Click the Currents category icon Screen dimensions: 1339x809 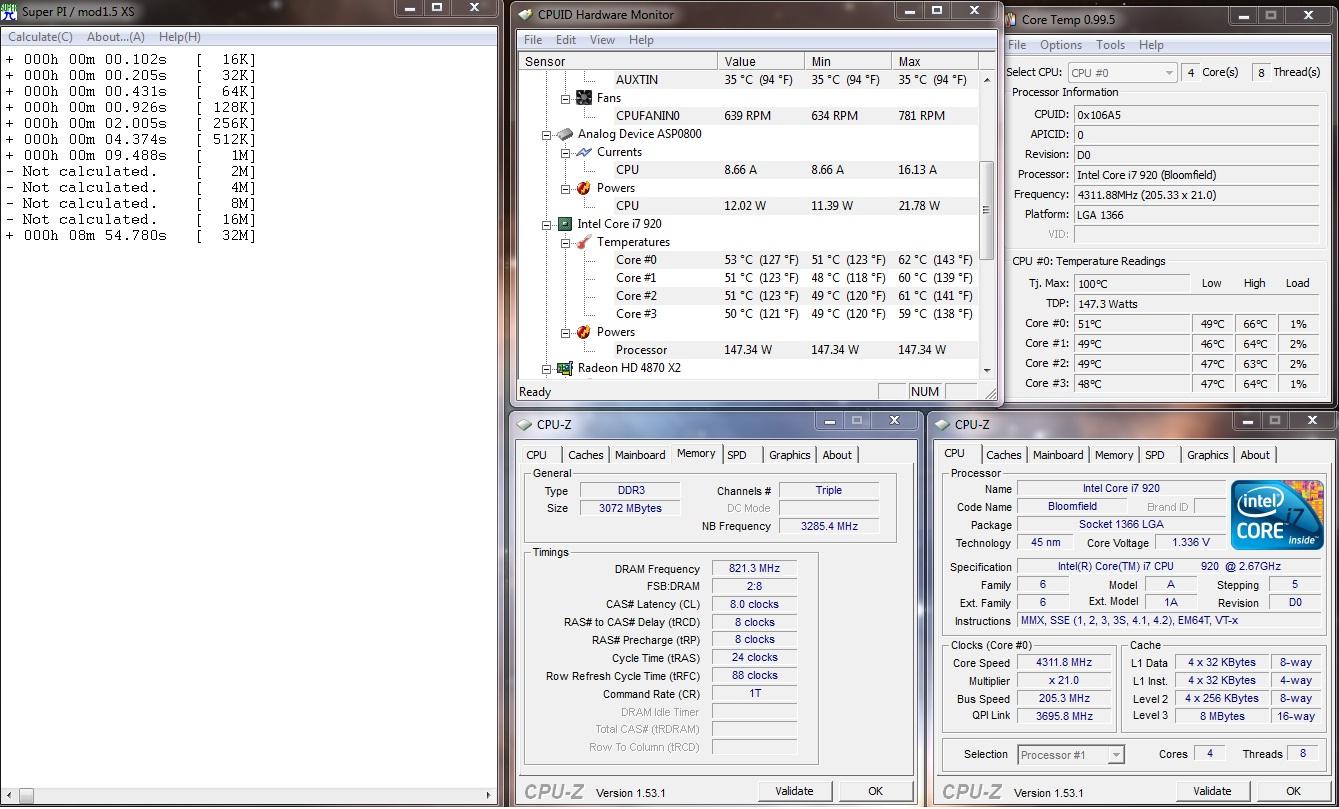point(584,152)
